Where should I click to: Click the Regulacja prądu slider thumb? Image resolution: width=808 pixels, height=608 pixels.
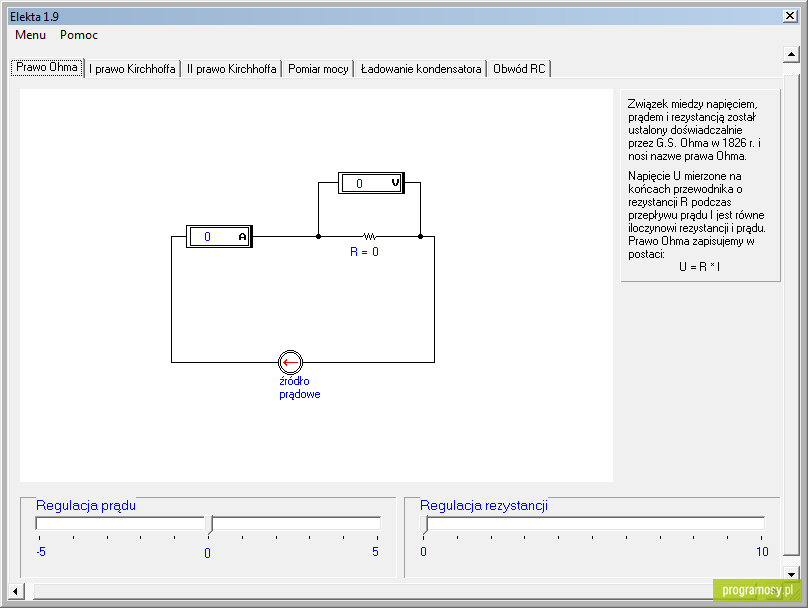click(209, 524)
